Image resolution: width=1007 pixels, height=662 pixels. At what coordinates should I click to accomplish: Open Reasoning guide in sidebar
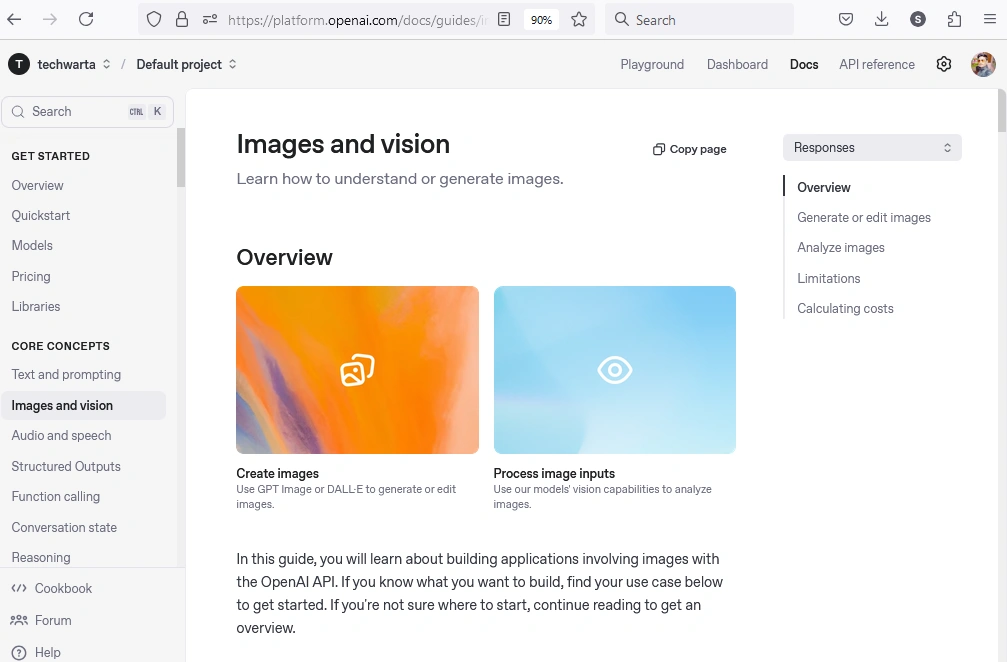[x=41, y=557]
